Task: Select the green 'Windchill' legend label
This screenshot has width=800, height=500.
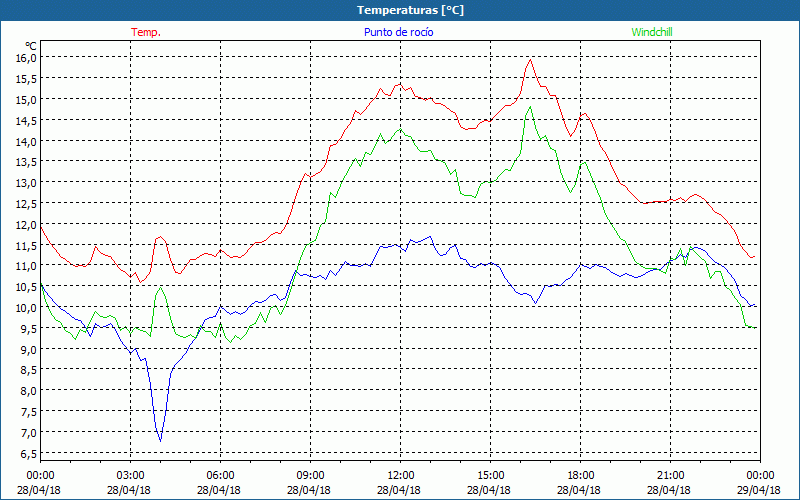Action: pos(652,32)
